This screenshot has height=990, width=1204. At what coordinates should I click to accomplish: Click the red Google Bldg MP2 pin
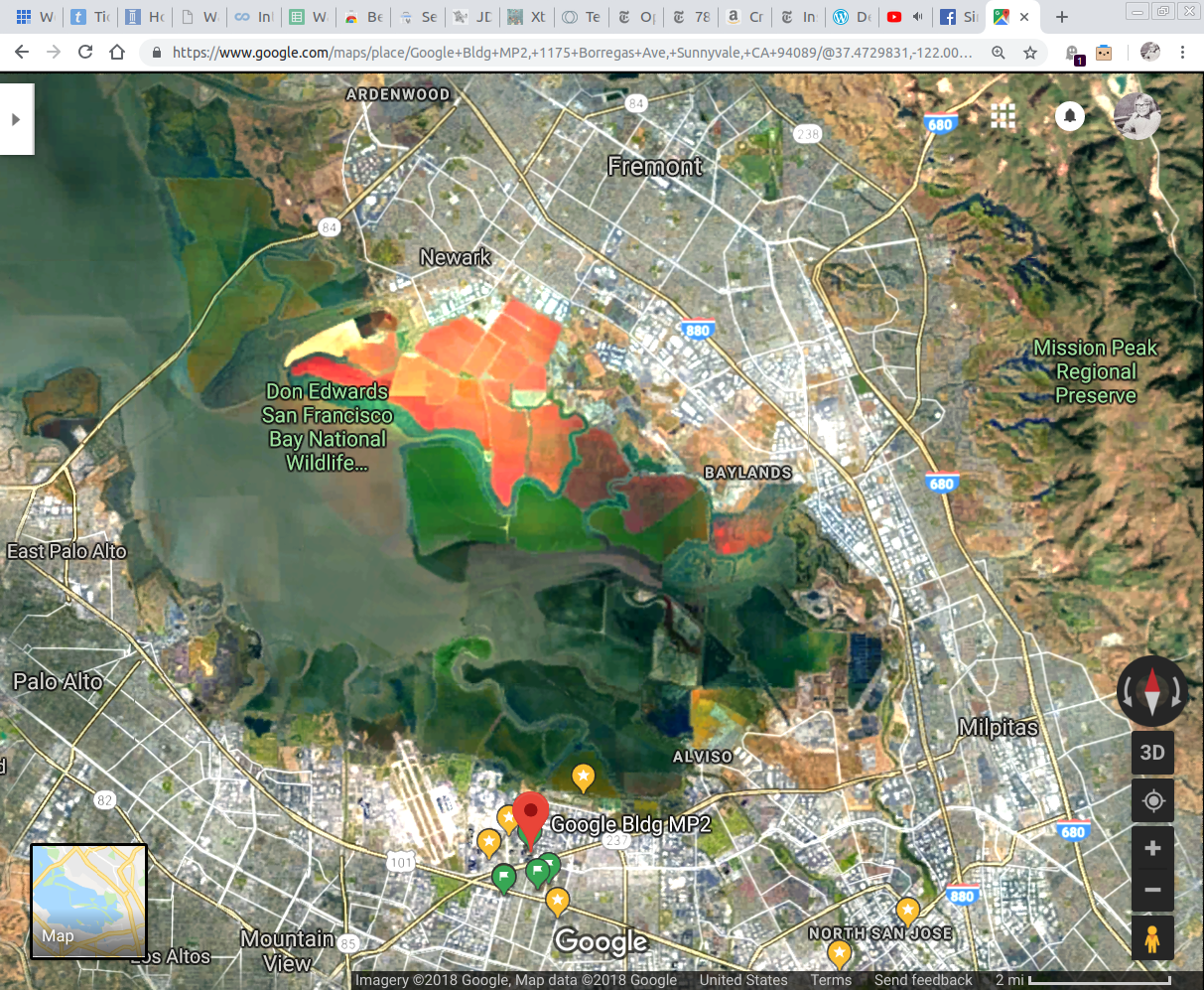[x=531, y=816]
